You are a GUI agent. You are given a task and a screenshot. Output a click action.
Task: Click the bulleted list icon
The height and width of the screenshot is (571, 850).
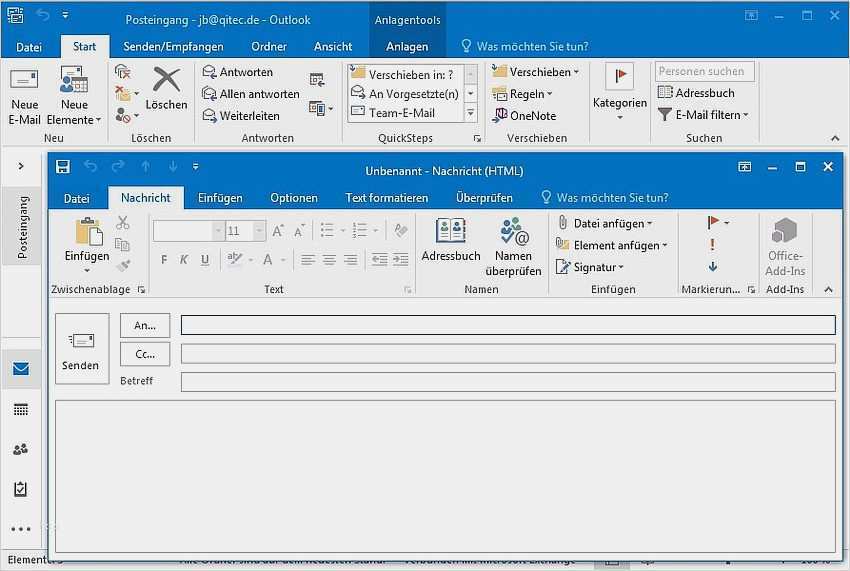[327, 230]
